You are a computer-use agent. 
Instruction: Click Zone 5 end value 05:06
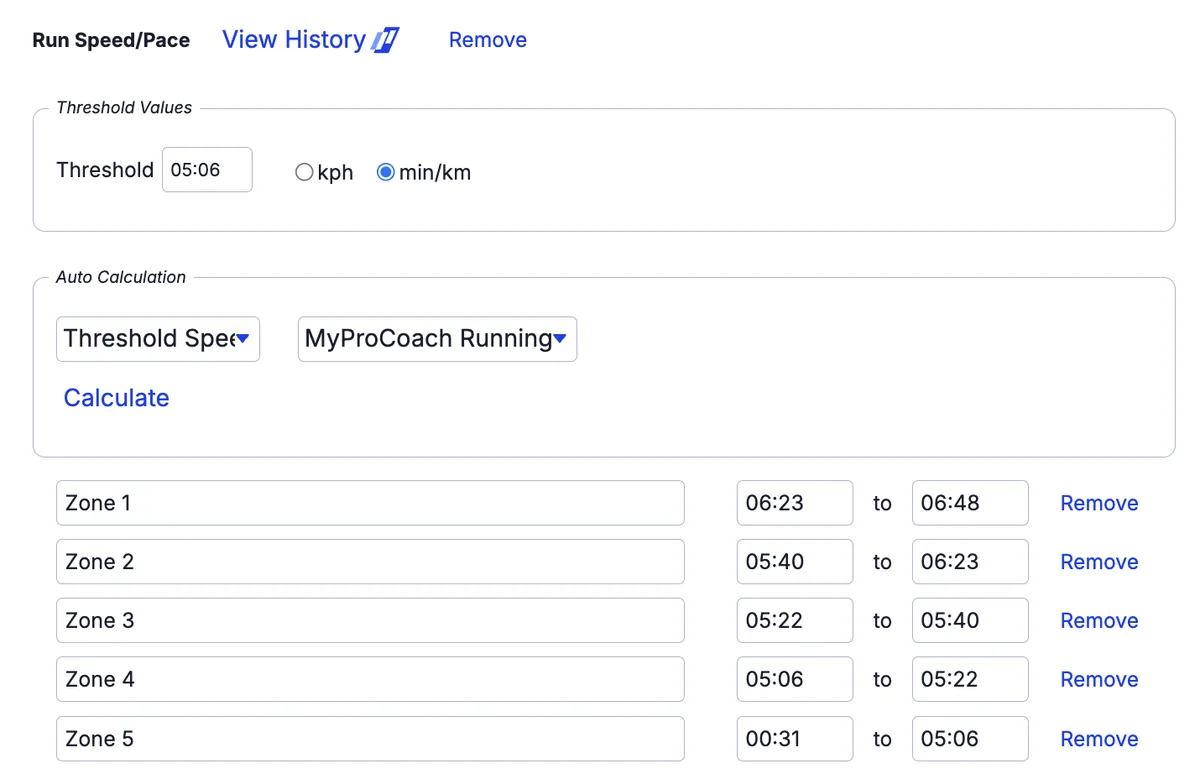(x=970, y=739)
